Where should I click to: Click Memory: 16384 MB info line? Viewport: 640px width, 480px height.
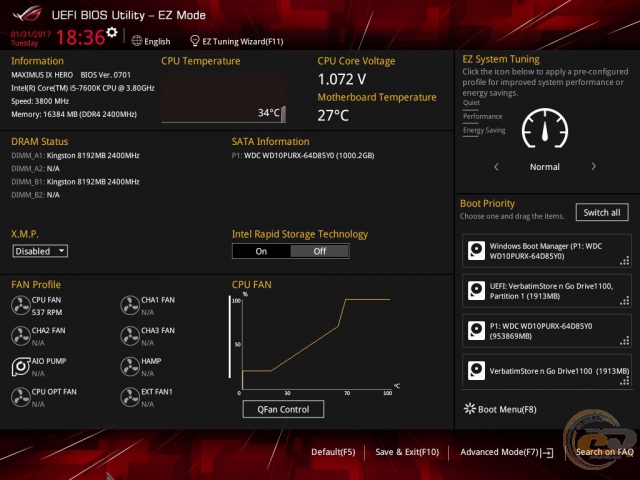(74, 114)
